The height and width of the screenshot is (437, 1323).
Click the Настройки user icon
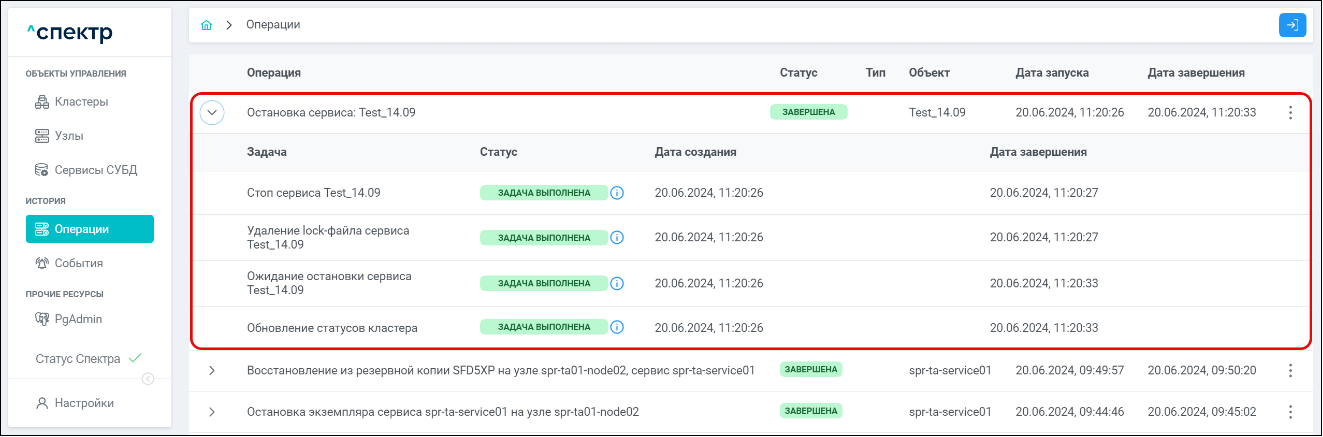point(42,403)
